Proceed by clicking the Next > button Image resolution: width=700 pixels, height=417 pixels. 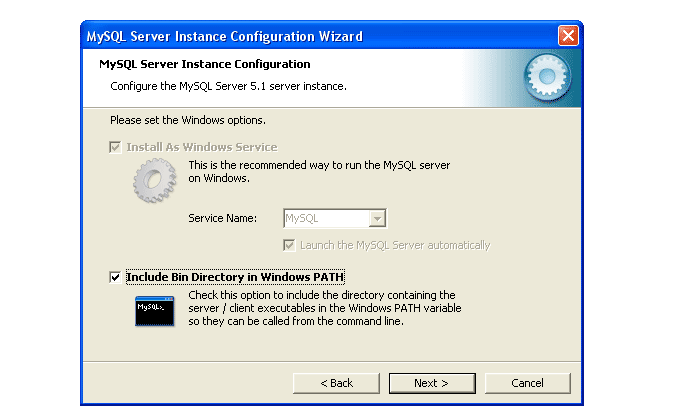pyautogui.click(x=431, y=383)
